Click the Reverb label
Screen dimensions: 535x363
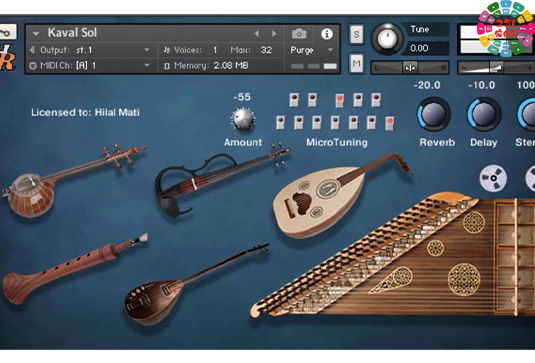[x=437, y=142]
